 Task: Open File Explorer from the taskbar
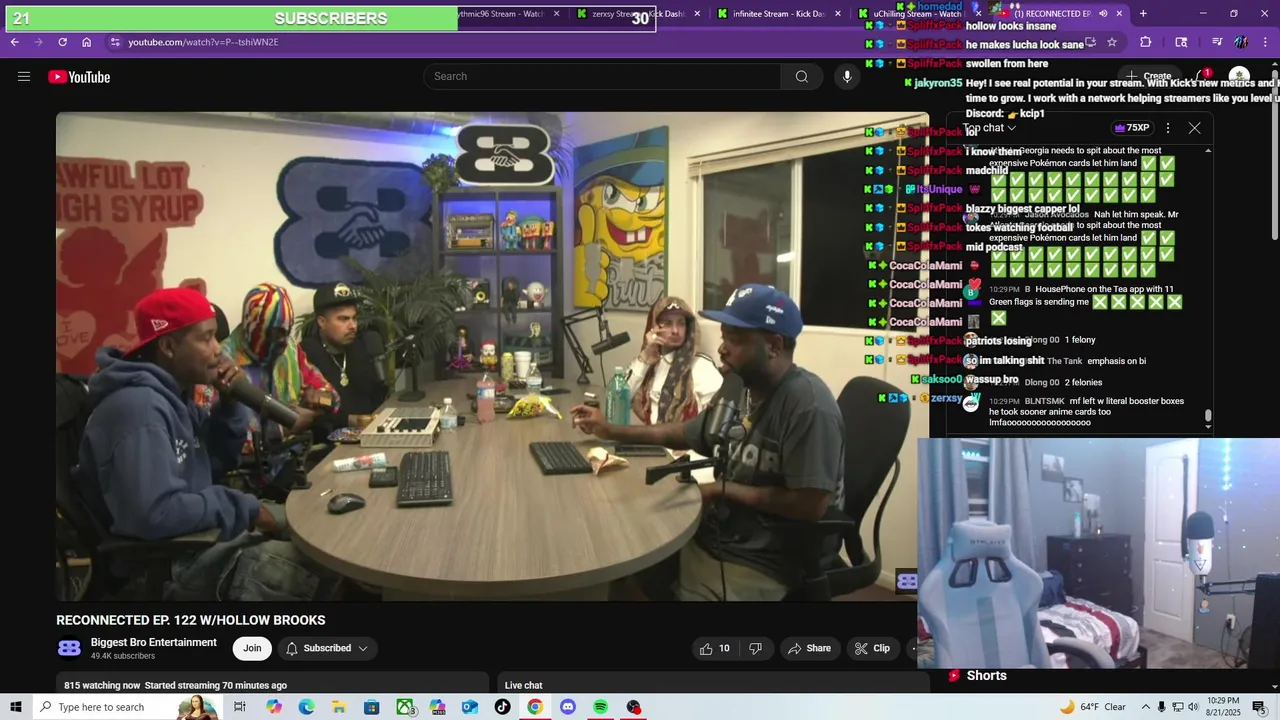click(x=339, y=707)
